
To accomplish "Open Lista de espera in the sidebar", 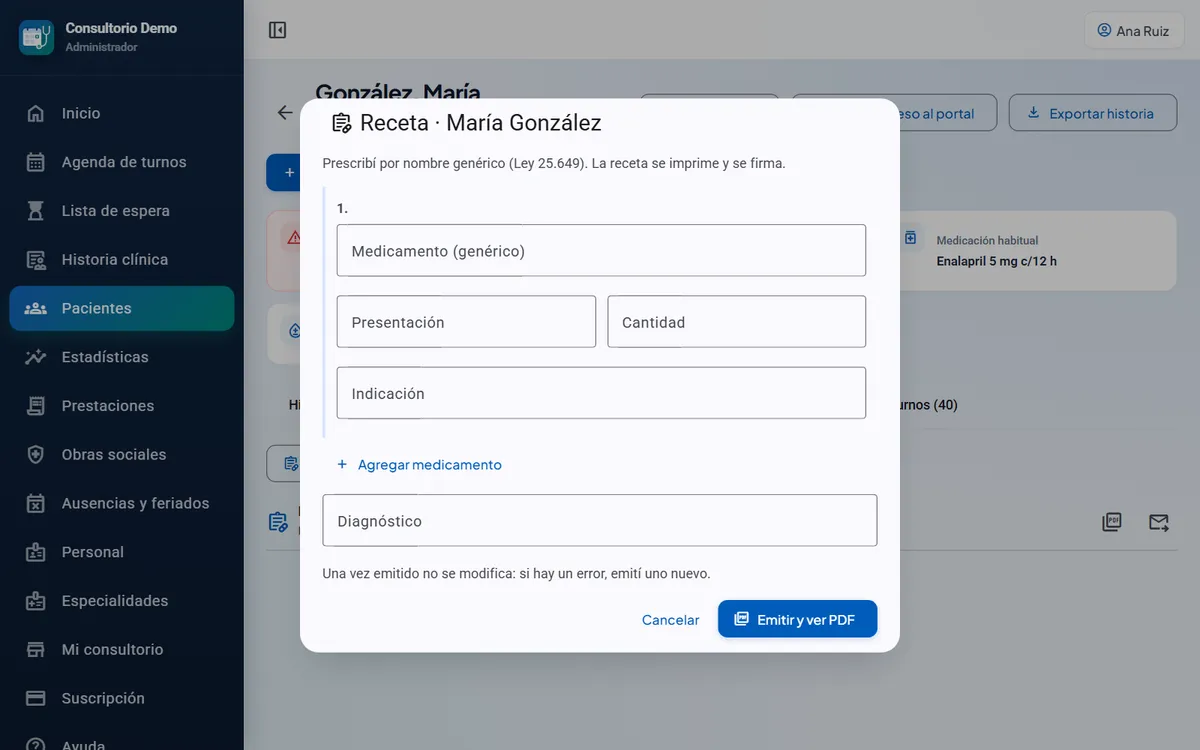I will point(122,211).
